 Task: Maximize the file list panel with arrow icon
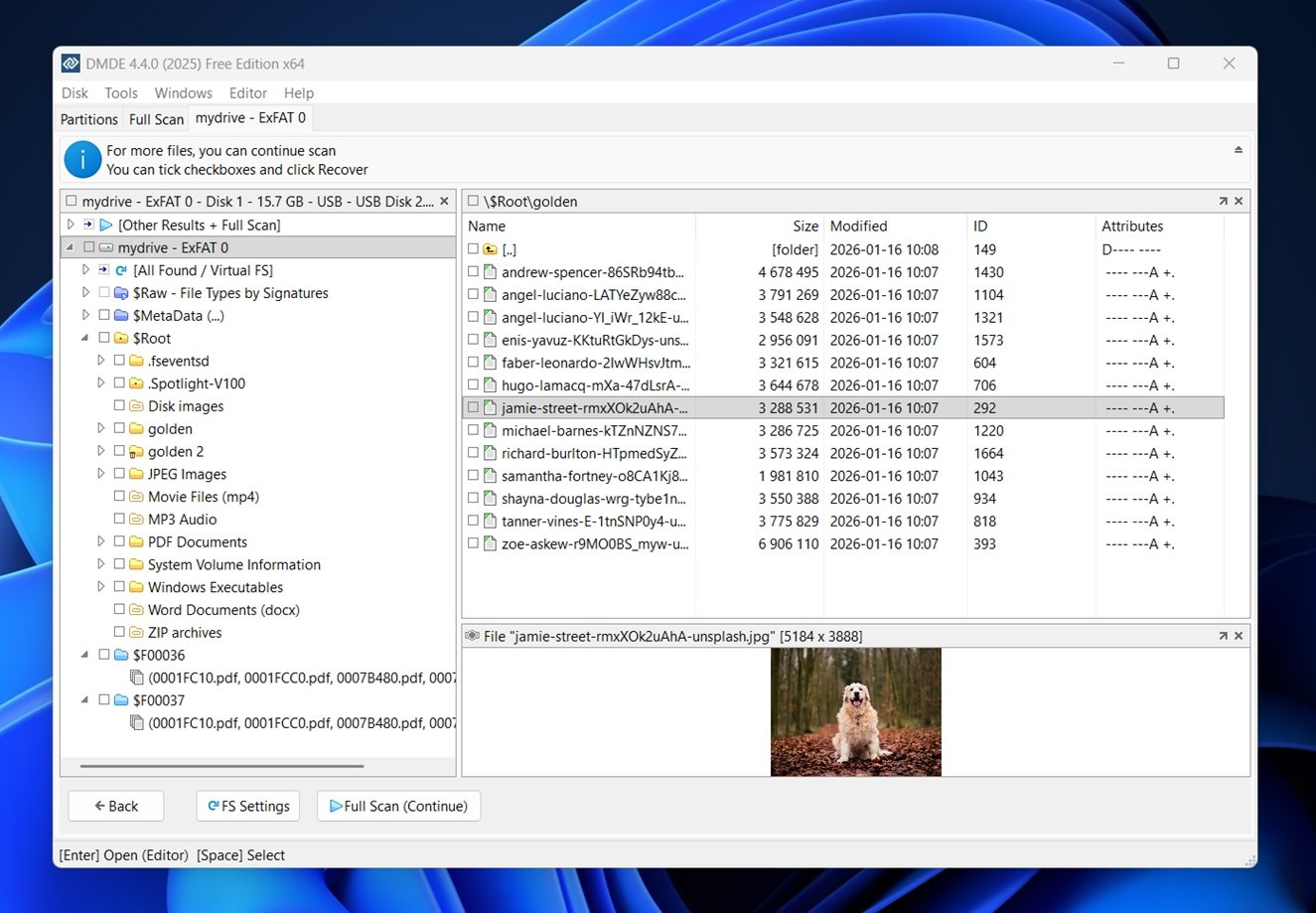coord(1223,202)
